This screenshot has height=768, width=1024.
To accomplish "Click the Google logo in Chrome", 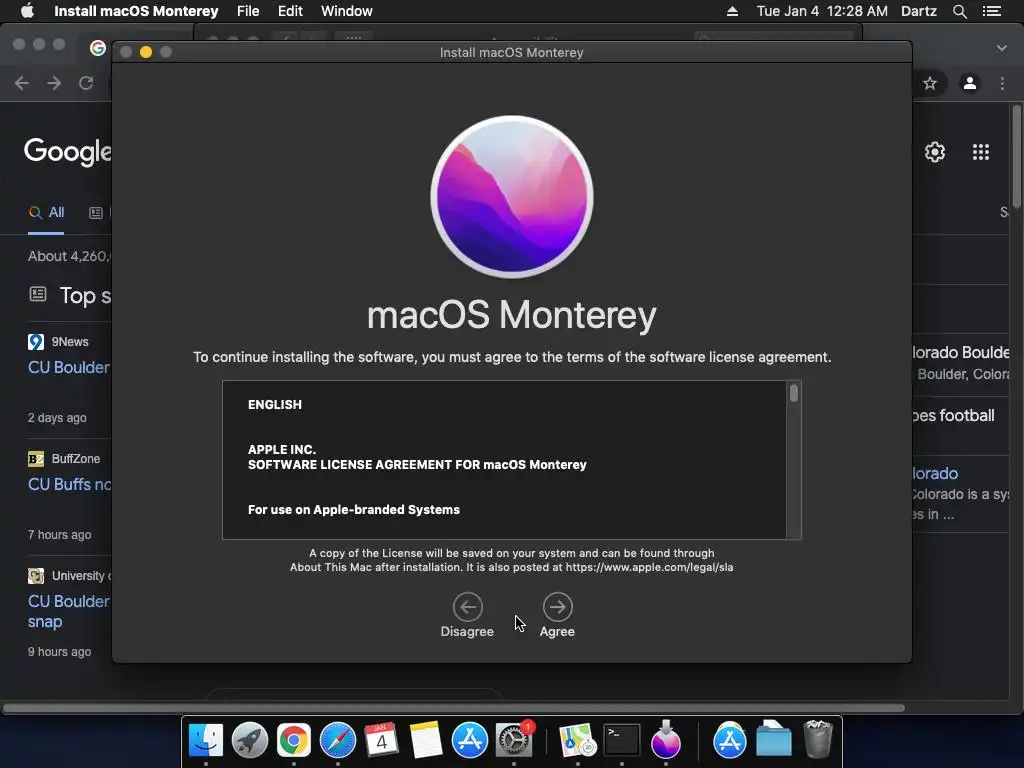I will (x=67, y=152).
